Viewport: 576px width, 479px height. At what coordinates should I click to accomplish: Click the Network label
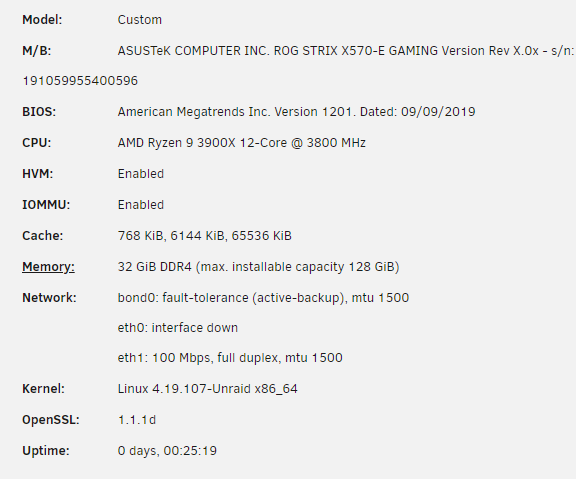(49, 298)
